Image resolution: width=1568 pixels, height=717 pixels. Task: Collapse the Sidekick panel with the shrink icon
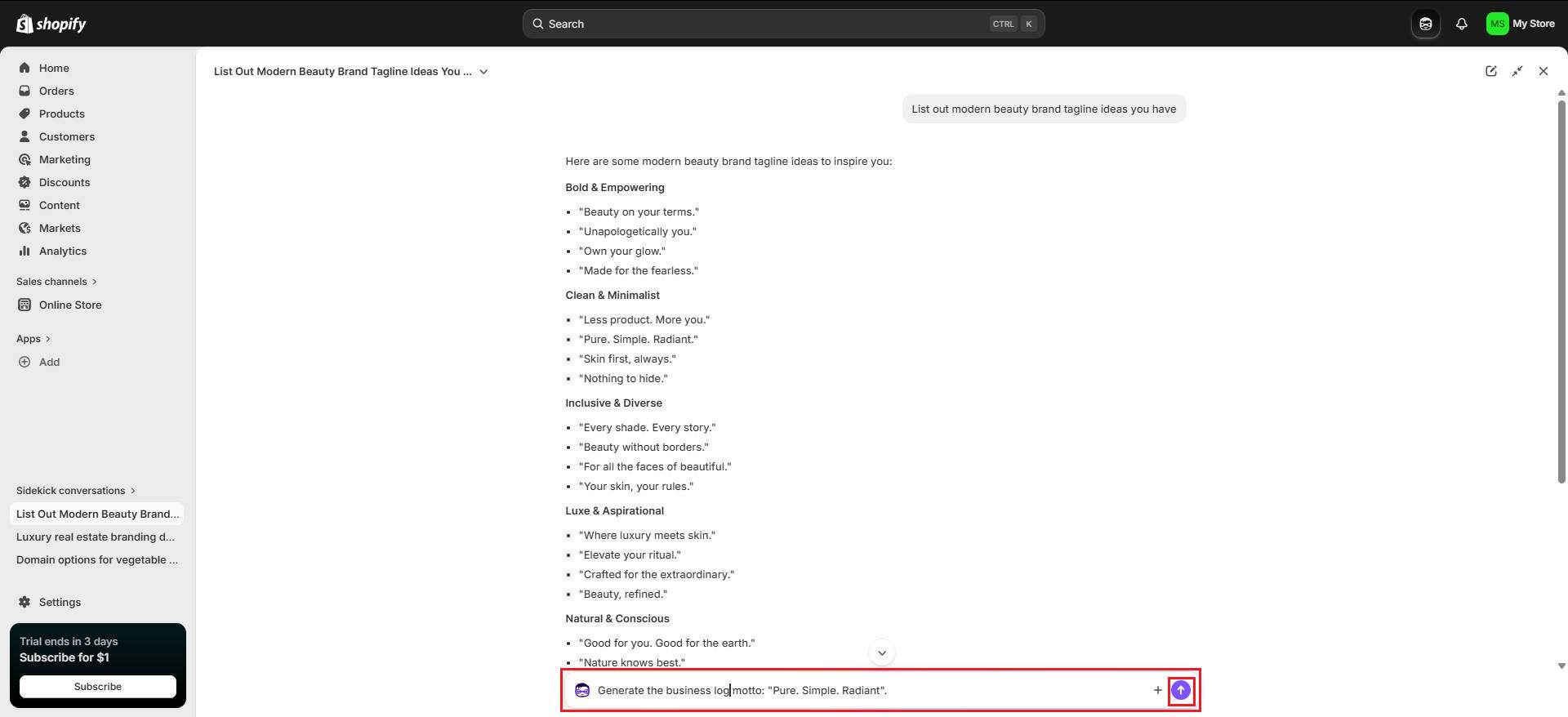tap(1517, 71)
